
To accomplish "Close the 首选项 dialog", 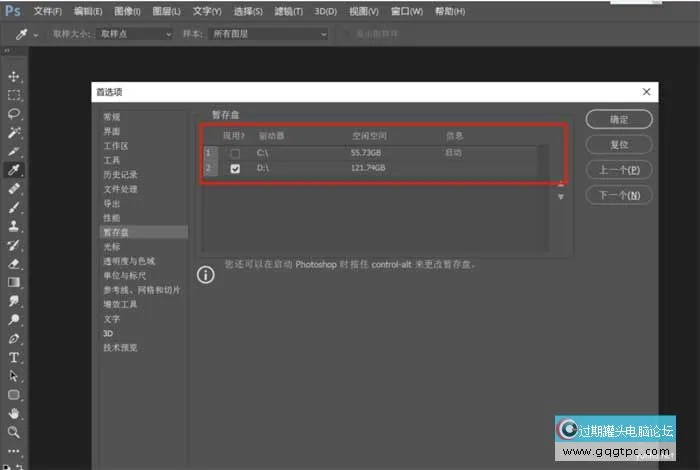I will pyautogui.click(x=646, y=92).
